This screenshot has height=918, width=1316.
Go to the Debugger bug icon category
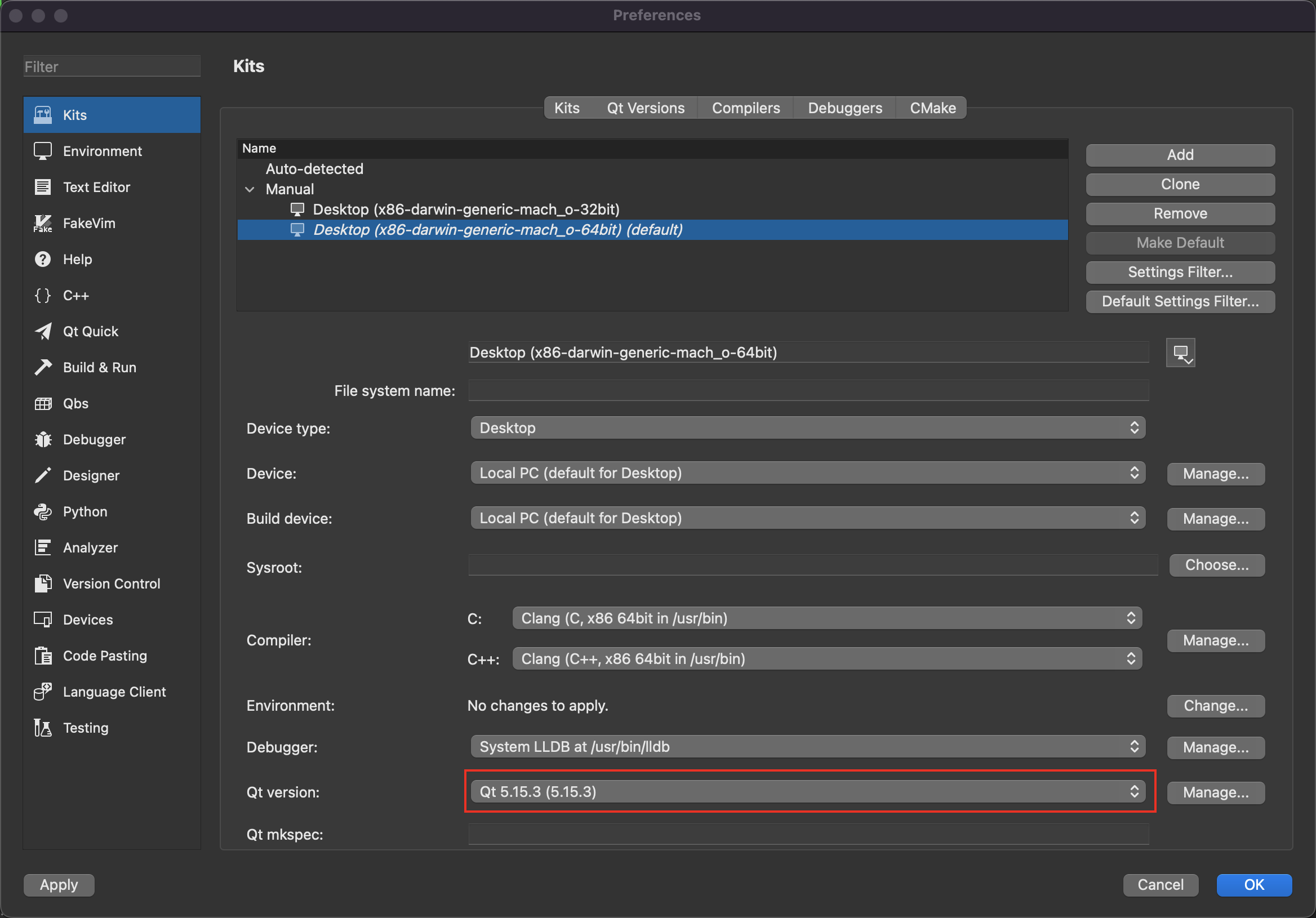pyautogui.click(x=43, y=439)
